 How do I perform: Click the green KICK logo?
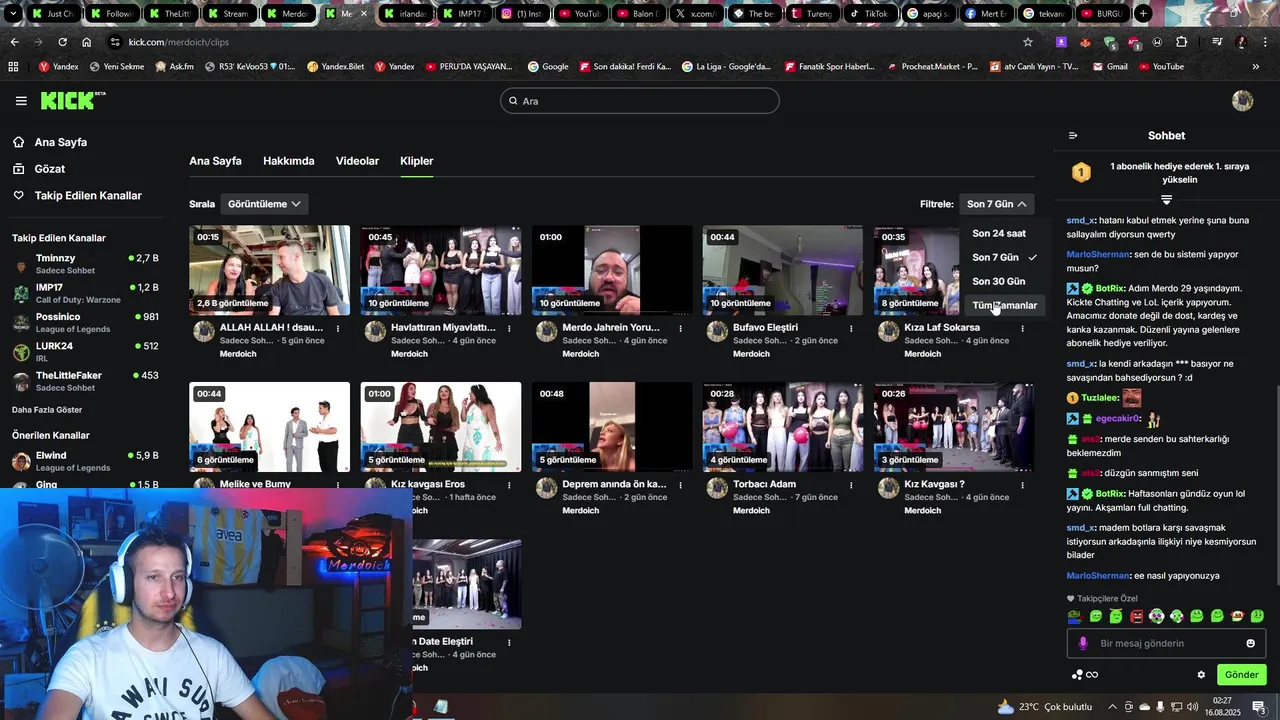click(72, 100)
